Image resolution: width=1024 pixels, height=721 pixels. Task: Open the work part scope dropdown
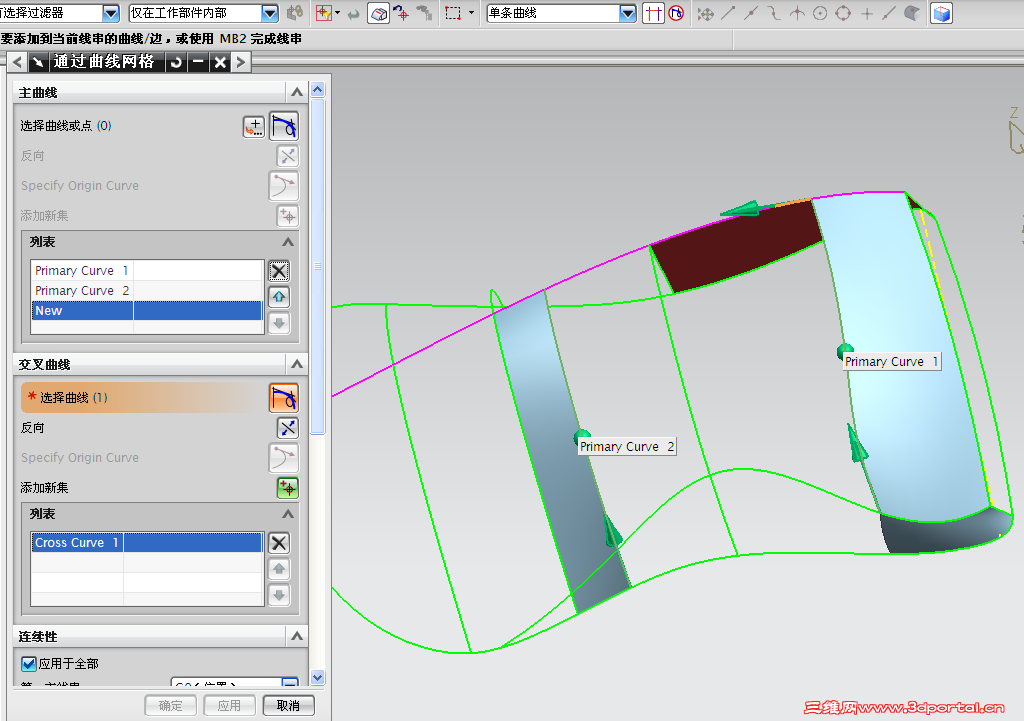(x=270, y=13)
